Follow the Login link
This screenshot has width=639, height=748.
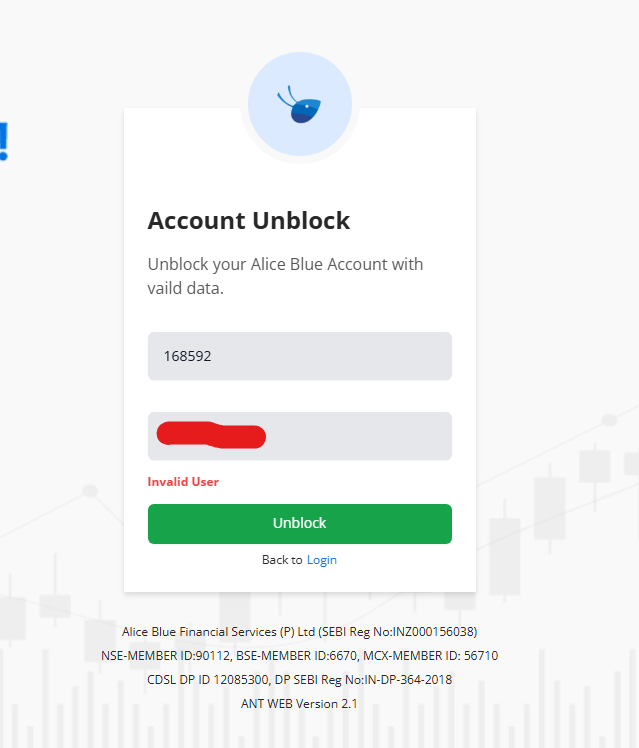click(322, 560)
